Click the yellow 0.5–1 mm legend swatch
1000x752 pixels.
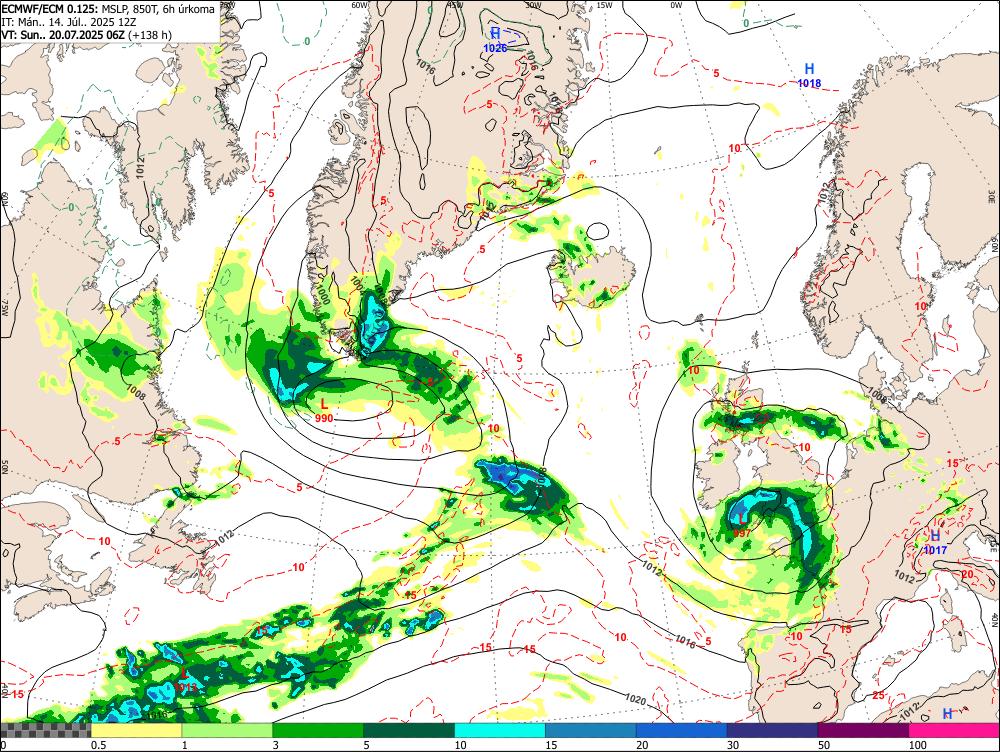click(136, 730)
